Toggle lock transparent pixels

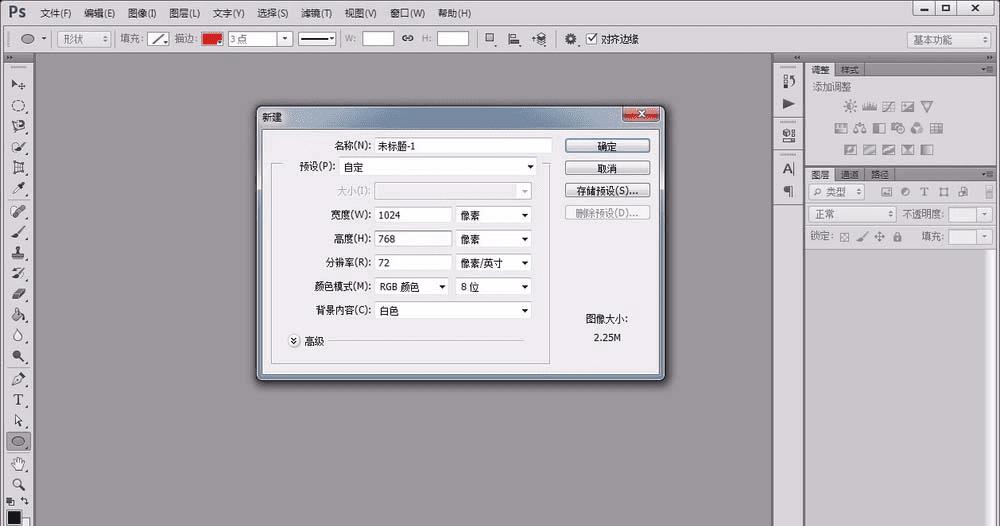tap(844, 237)
